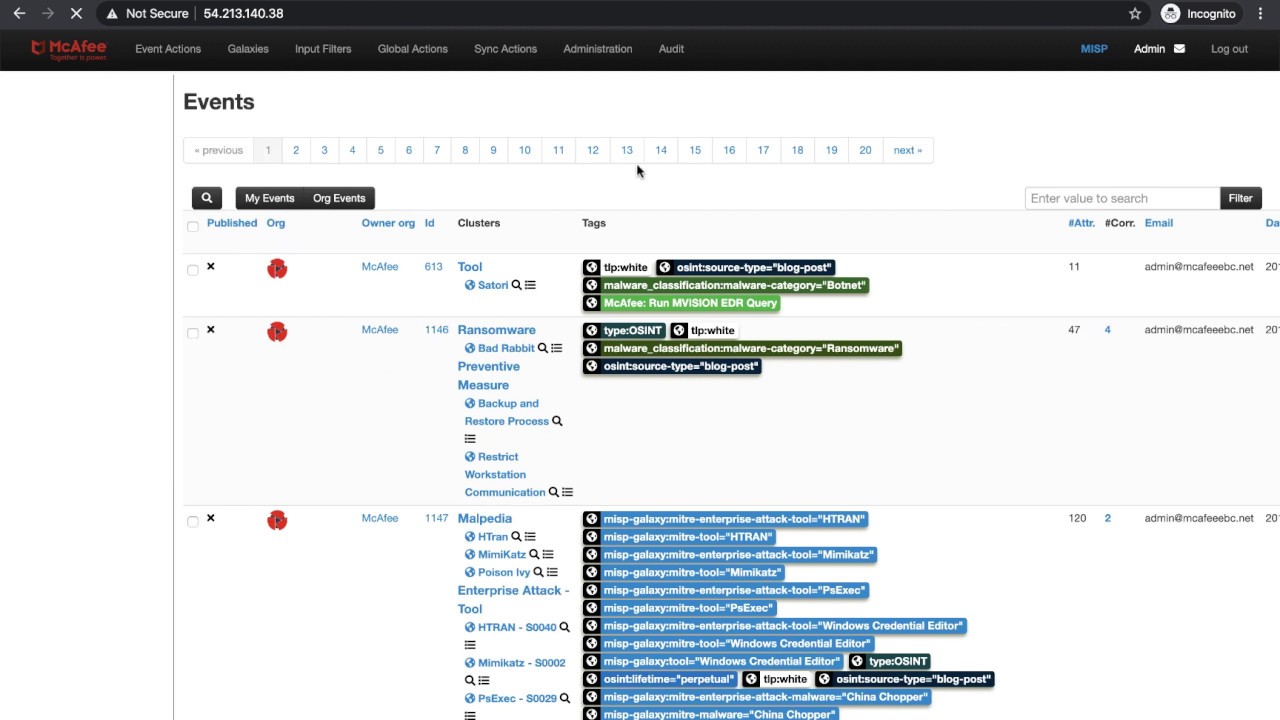Open the Input Filters menu
The height and width of the screenshot is (720, 1280).
pos(323,49)
